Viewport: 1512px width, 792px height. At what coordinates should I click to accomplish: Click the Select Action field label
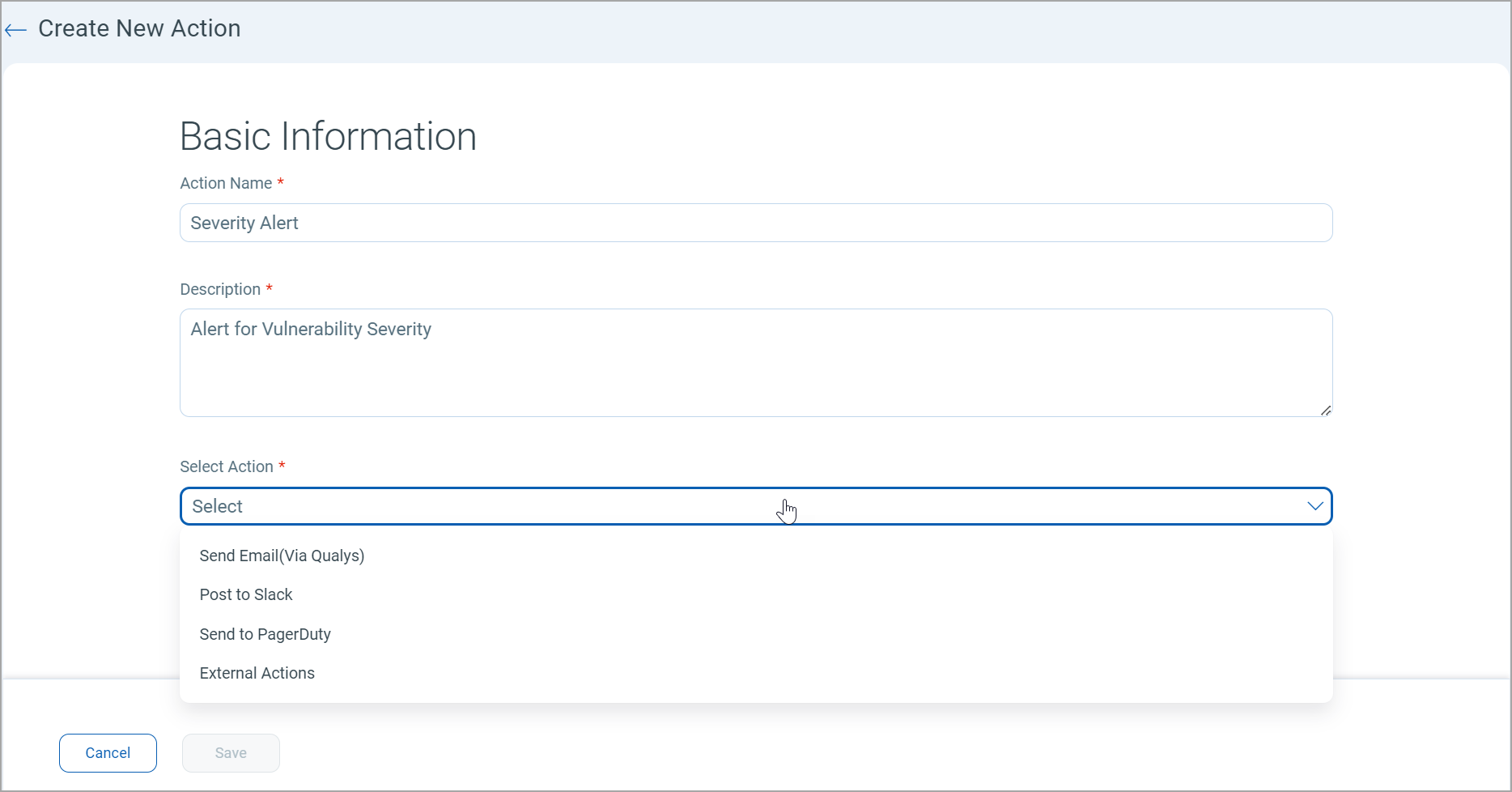click(x=227, y=466)
